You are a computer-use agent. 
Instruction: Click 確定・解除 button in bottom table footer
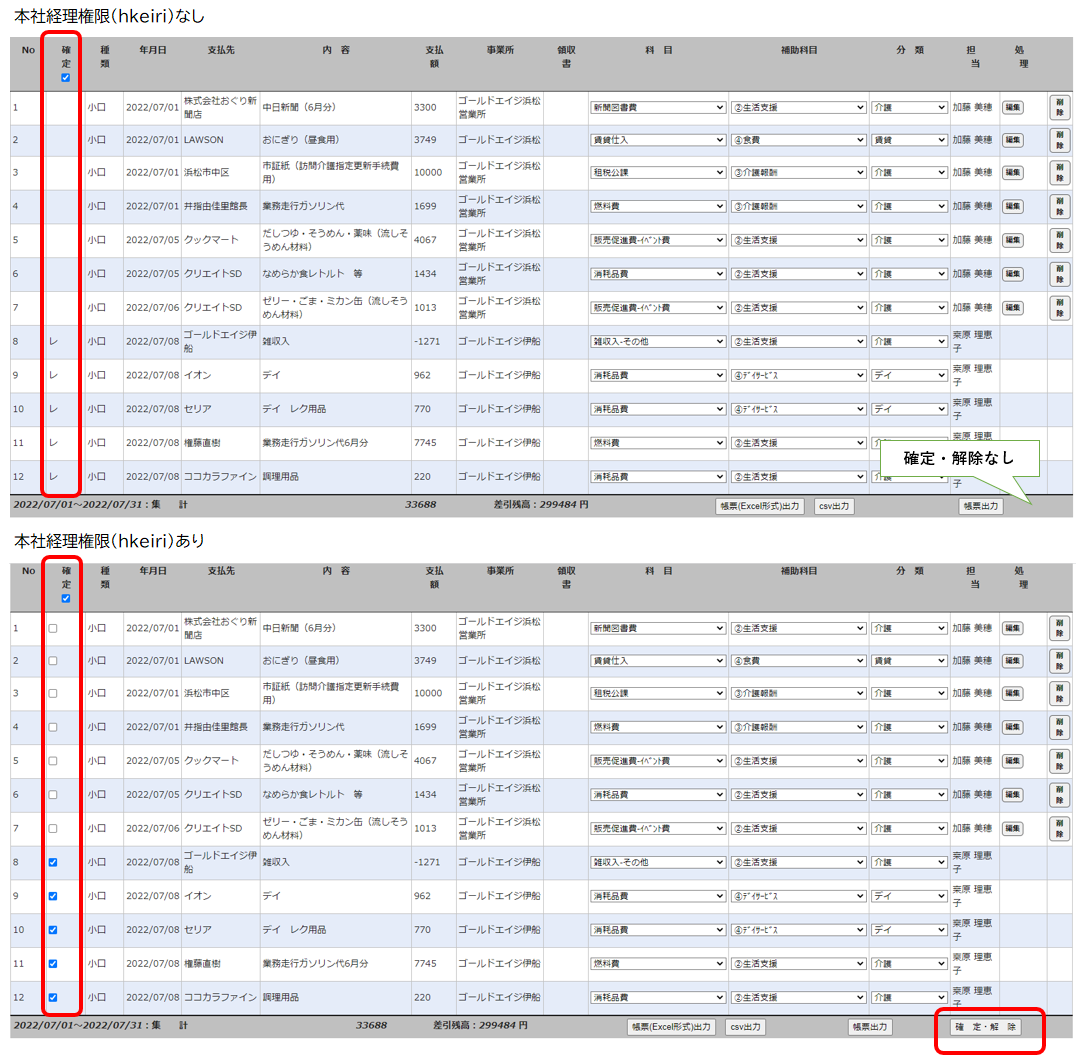[x=985, y=1027]
